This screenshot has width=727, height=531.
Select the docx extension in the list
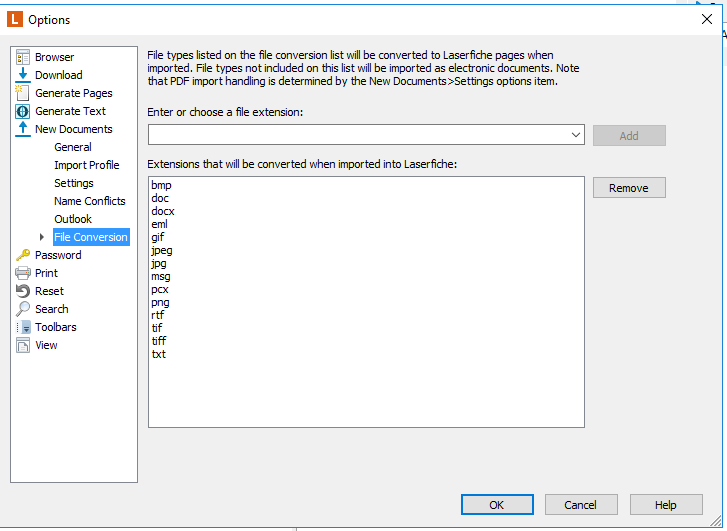coord(163,211)
